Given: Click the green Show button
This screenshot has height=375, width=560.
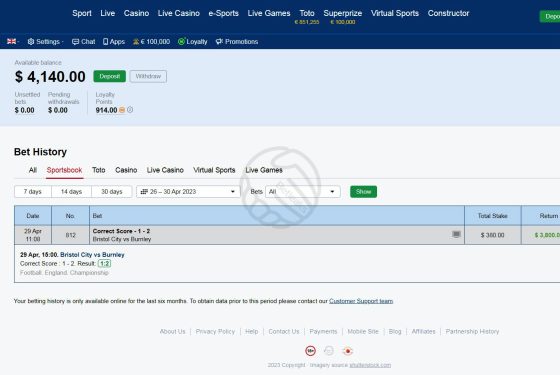Looking at the screenshot, I should (x=363, y=192).
